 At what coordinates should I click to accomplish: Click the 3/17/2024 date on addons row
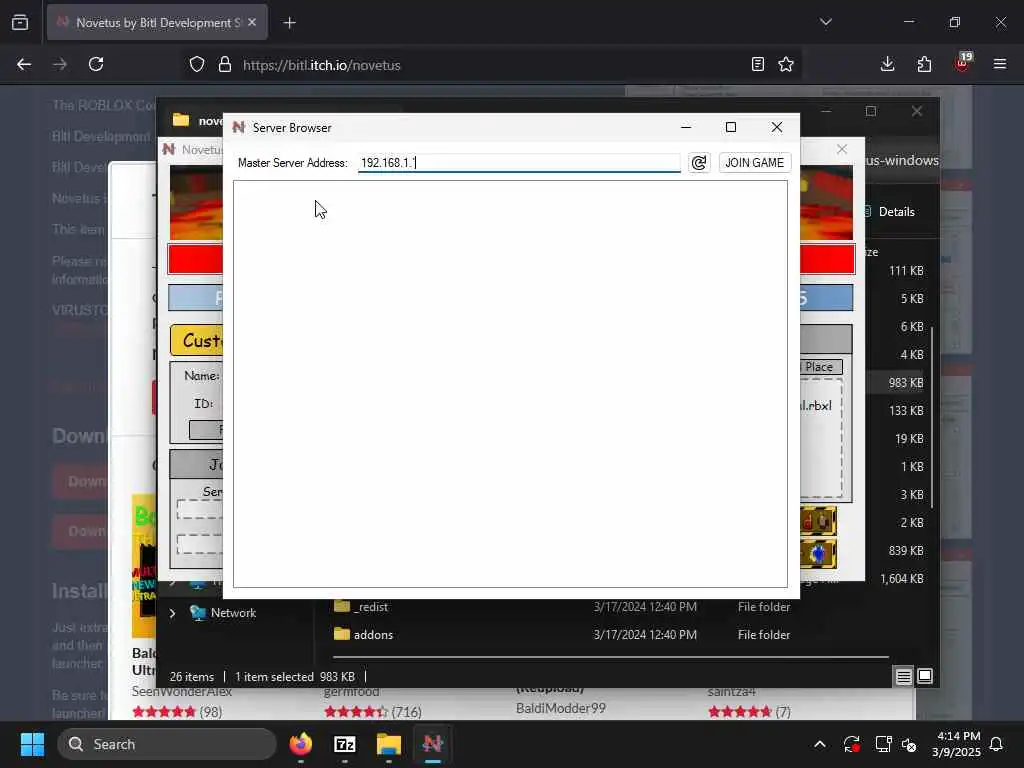645,635
